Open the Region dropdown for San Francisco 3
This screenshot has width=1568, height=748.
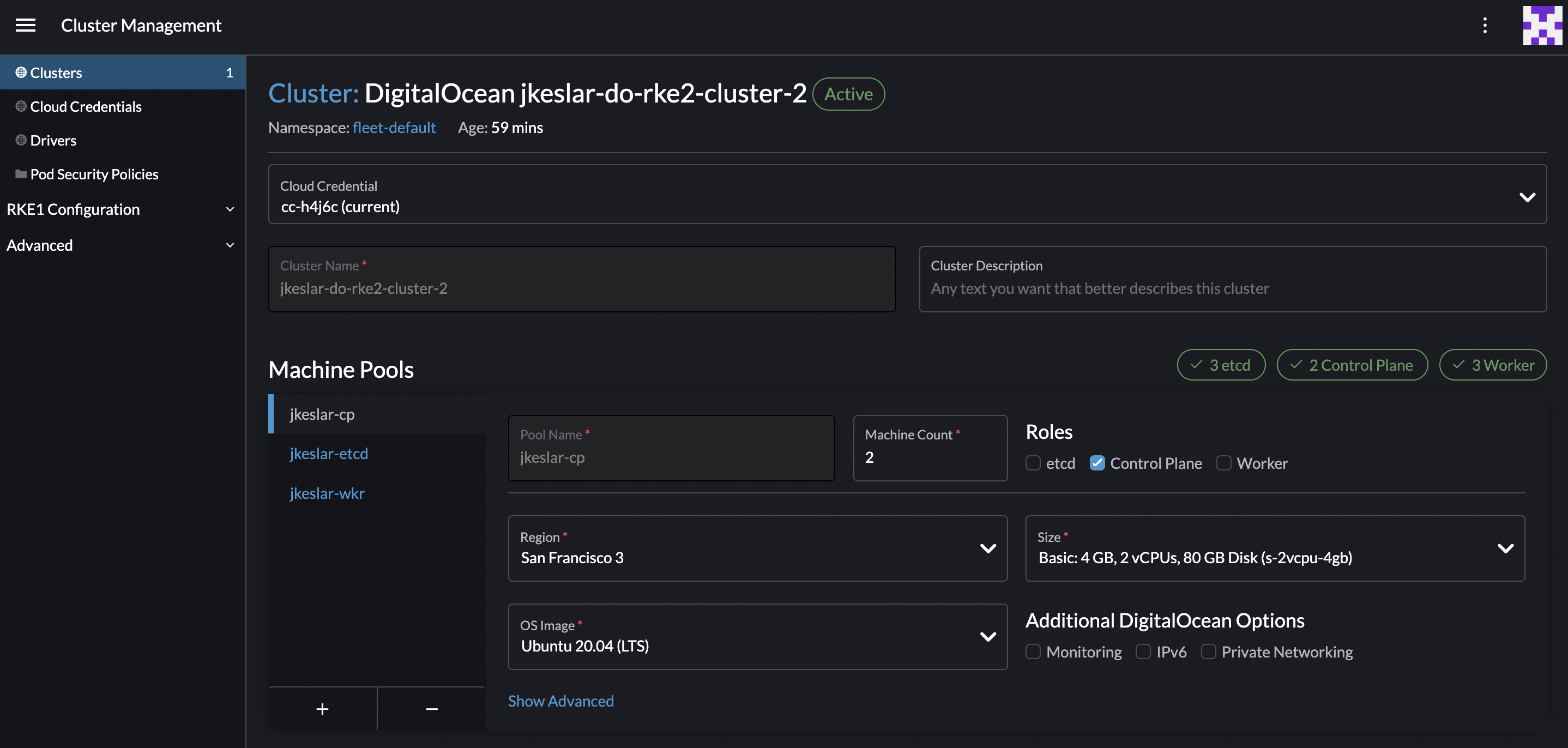click(988, 548)
